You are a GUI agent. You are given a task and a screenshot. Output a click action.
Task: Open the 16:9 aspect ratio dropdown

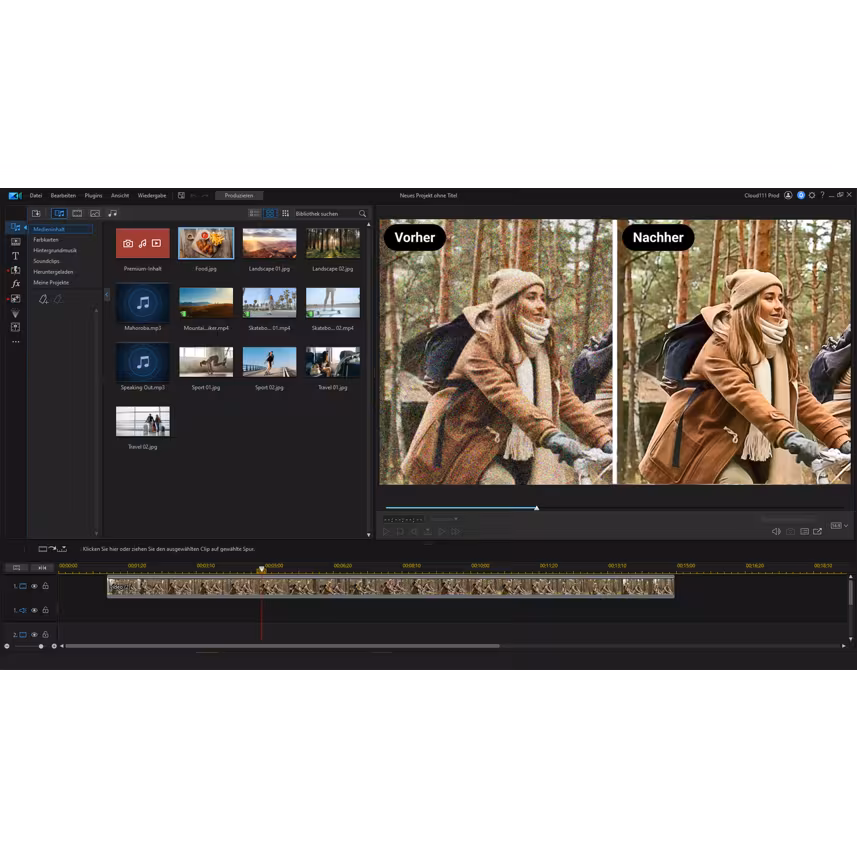pos(837,525)
